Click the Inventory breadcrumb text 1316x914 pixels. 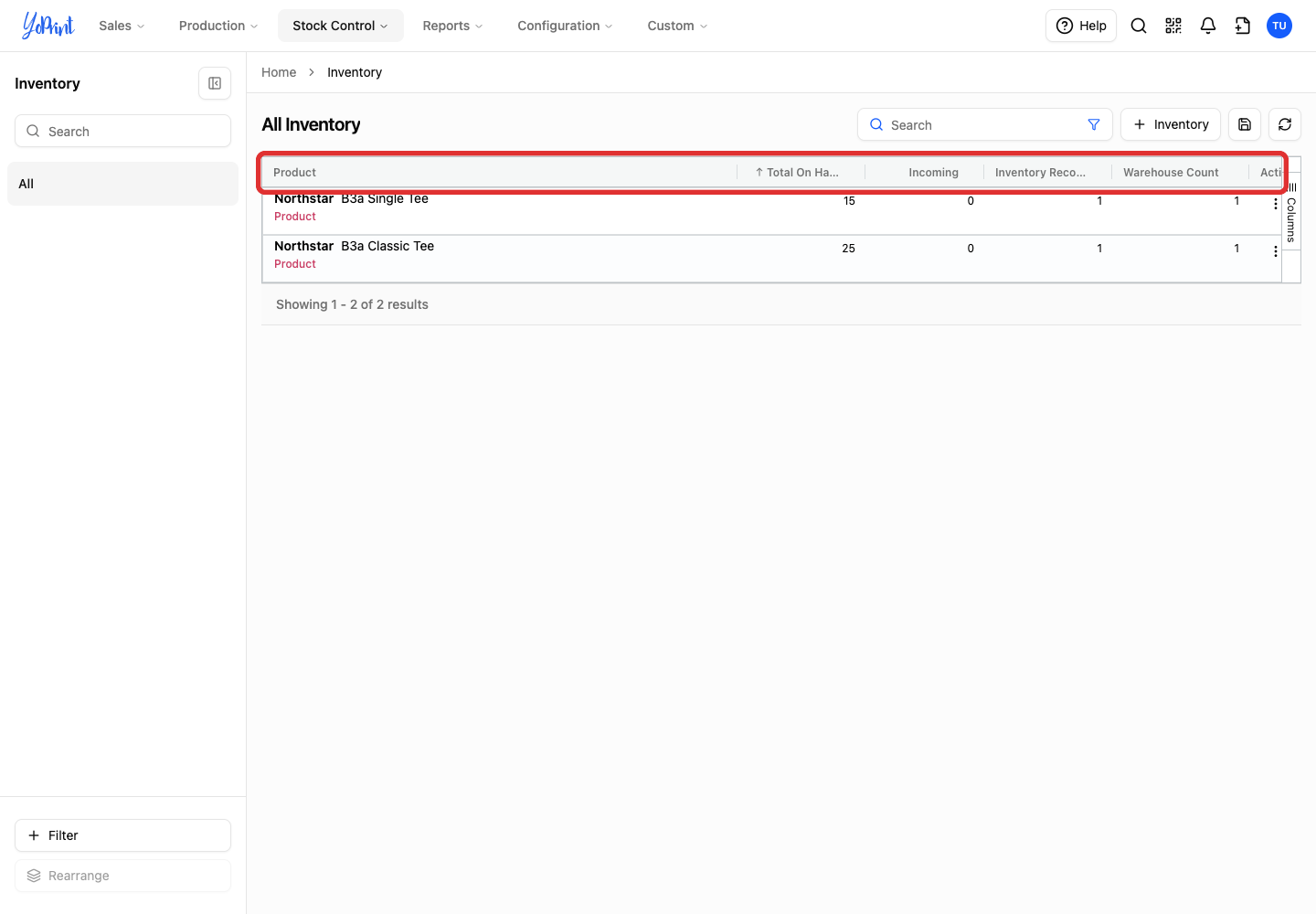(x=355, y=72)
